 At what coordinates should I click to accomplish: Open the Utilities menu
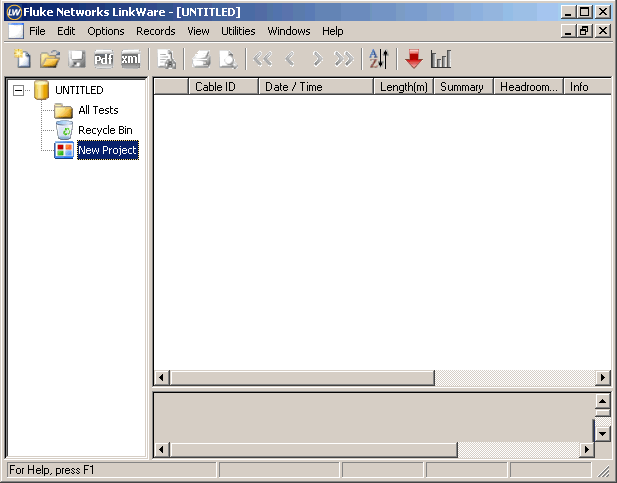[x=238, y=31]
